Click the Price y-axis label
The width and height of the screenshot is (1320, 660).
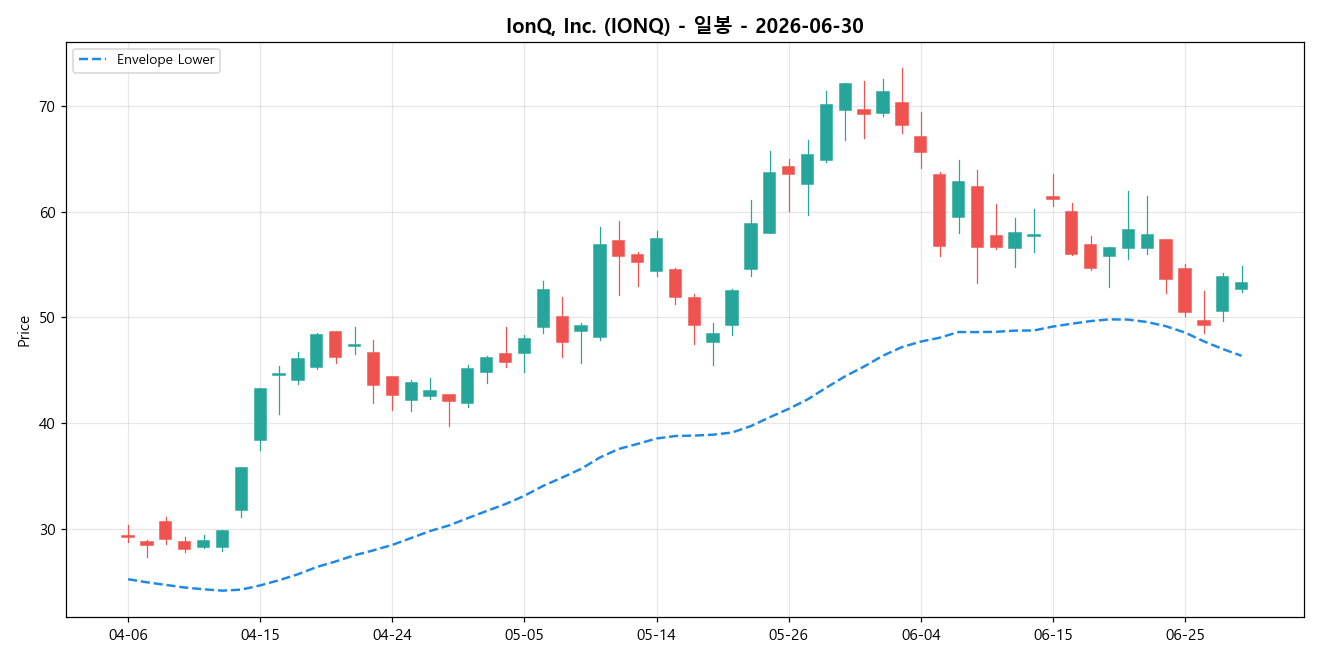(24, 330)
